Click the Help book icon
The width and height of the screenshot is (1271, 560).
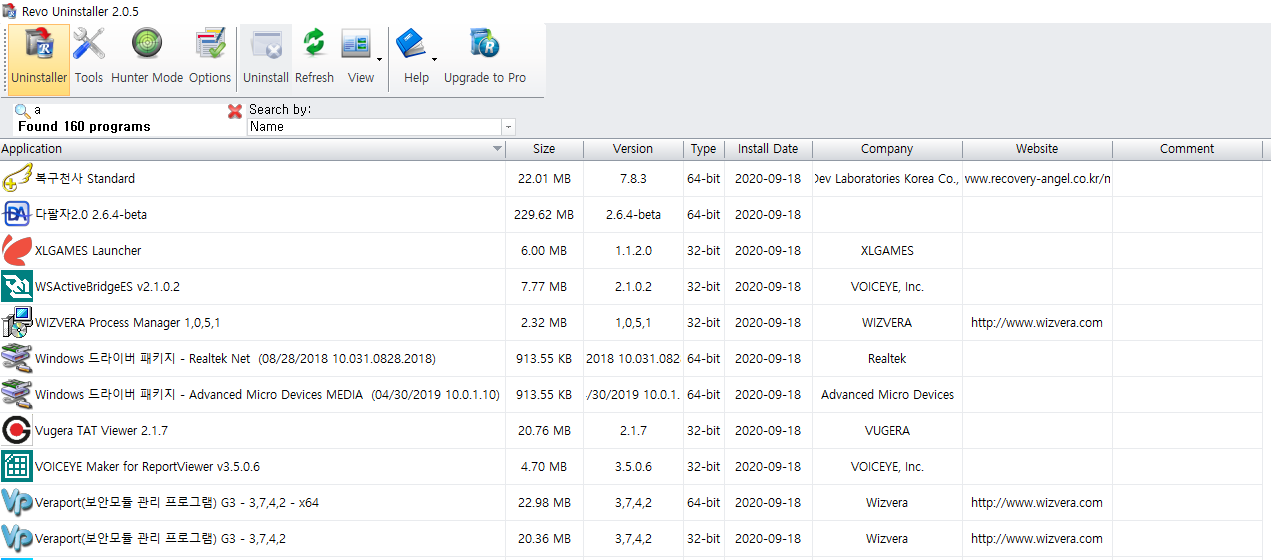[x=411, y=45]
